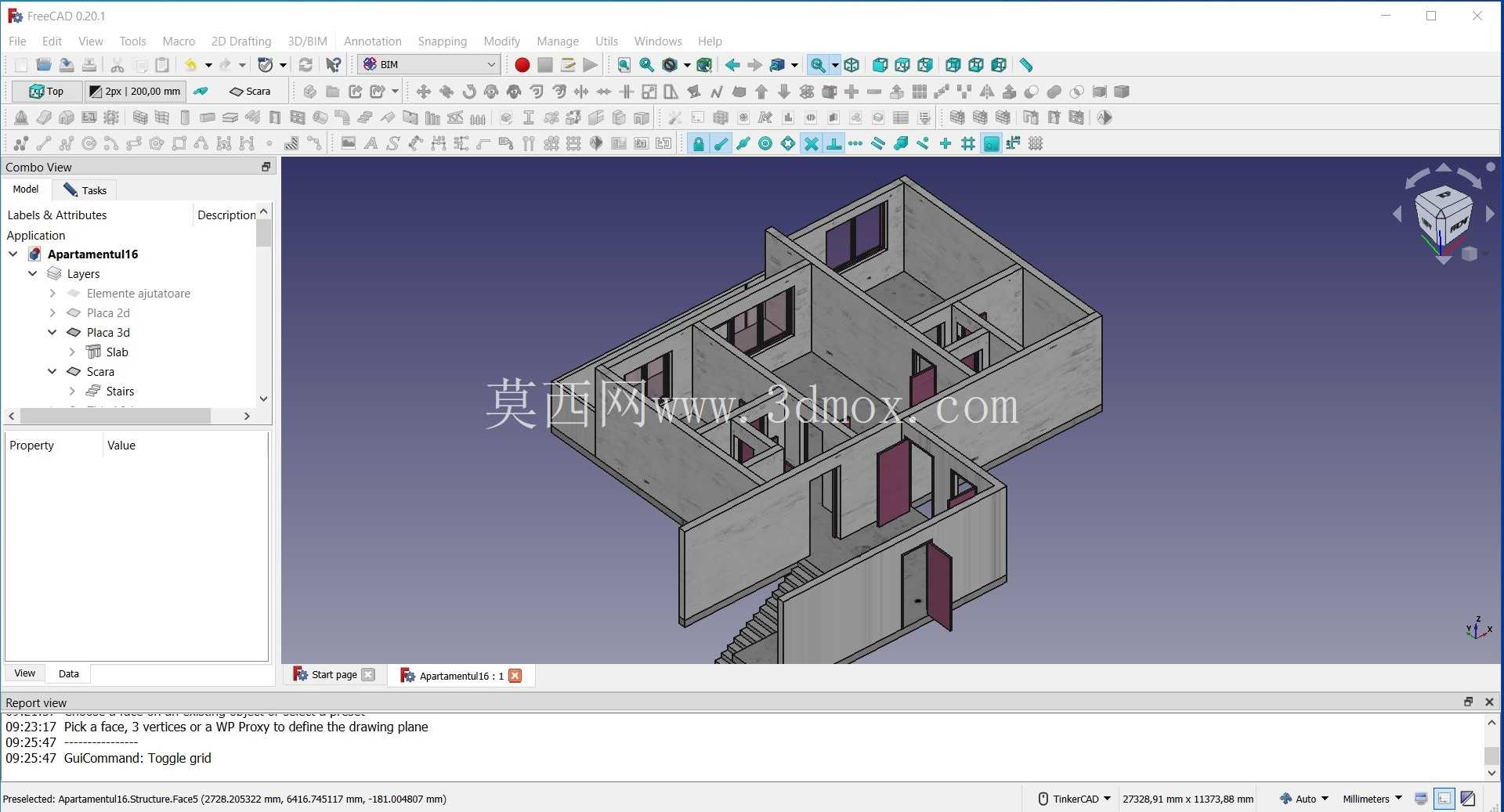Click the Report view vertical scrollbar
The image size is (1504, 812).
pyautogui.click(x=1491, y=756)
